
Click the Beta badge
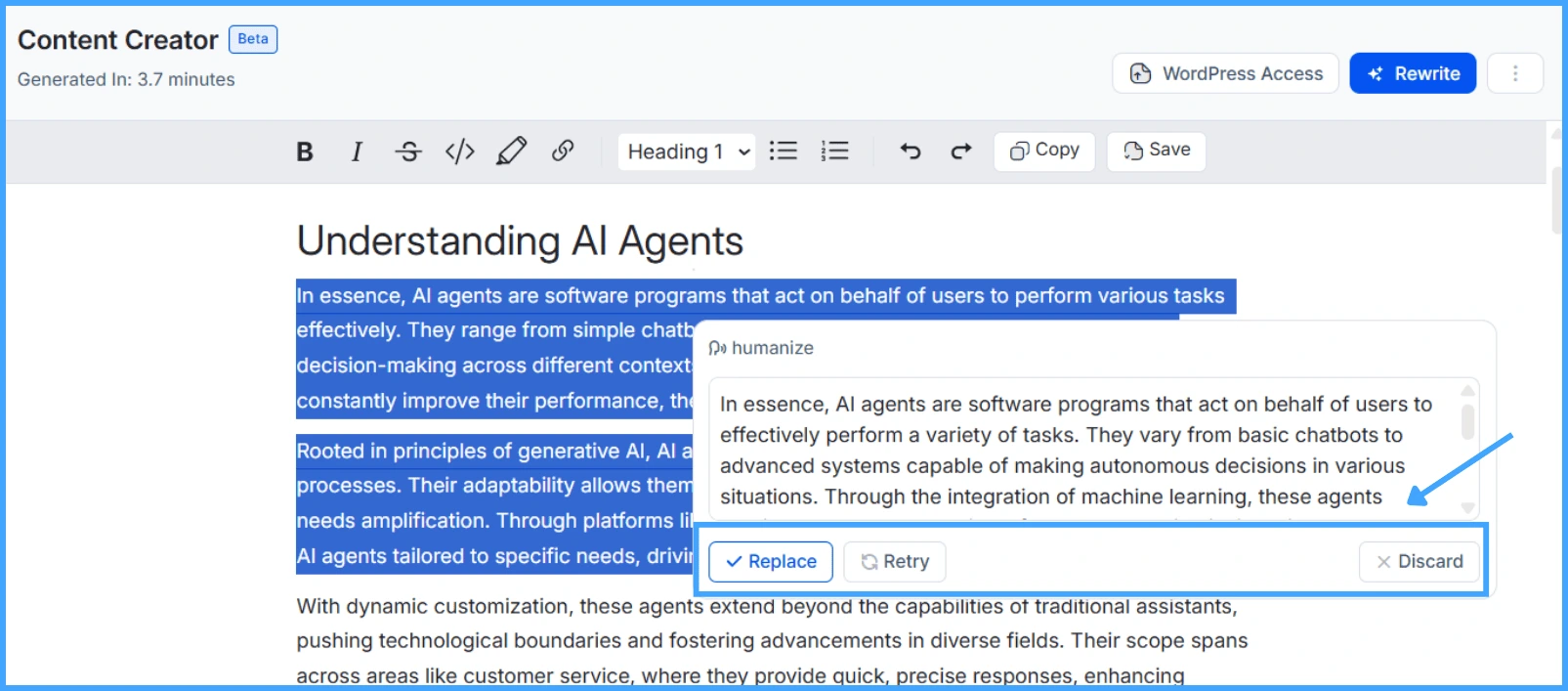(x=253, y=39)
